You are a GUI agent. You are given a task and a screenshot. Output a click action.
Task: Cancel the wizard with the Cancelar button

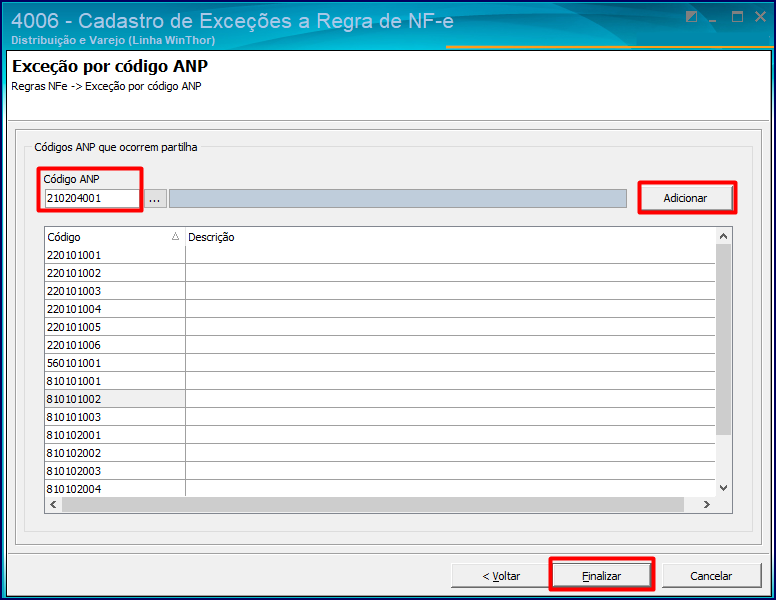pos(711,576)
